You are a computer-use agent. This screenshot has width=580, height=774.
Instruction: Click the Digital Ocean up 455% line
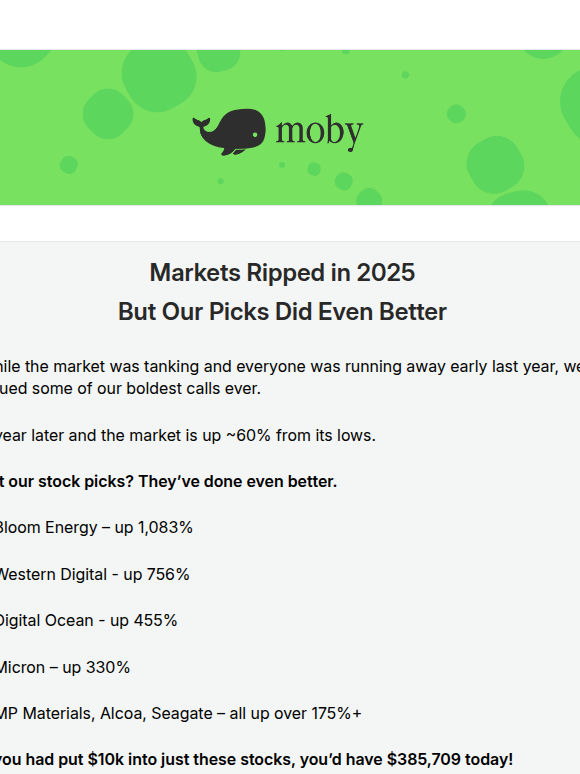point(88,620)
